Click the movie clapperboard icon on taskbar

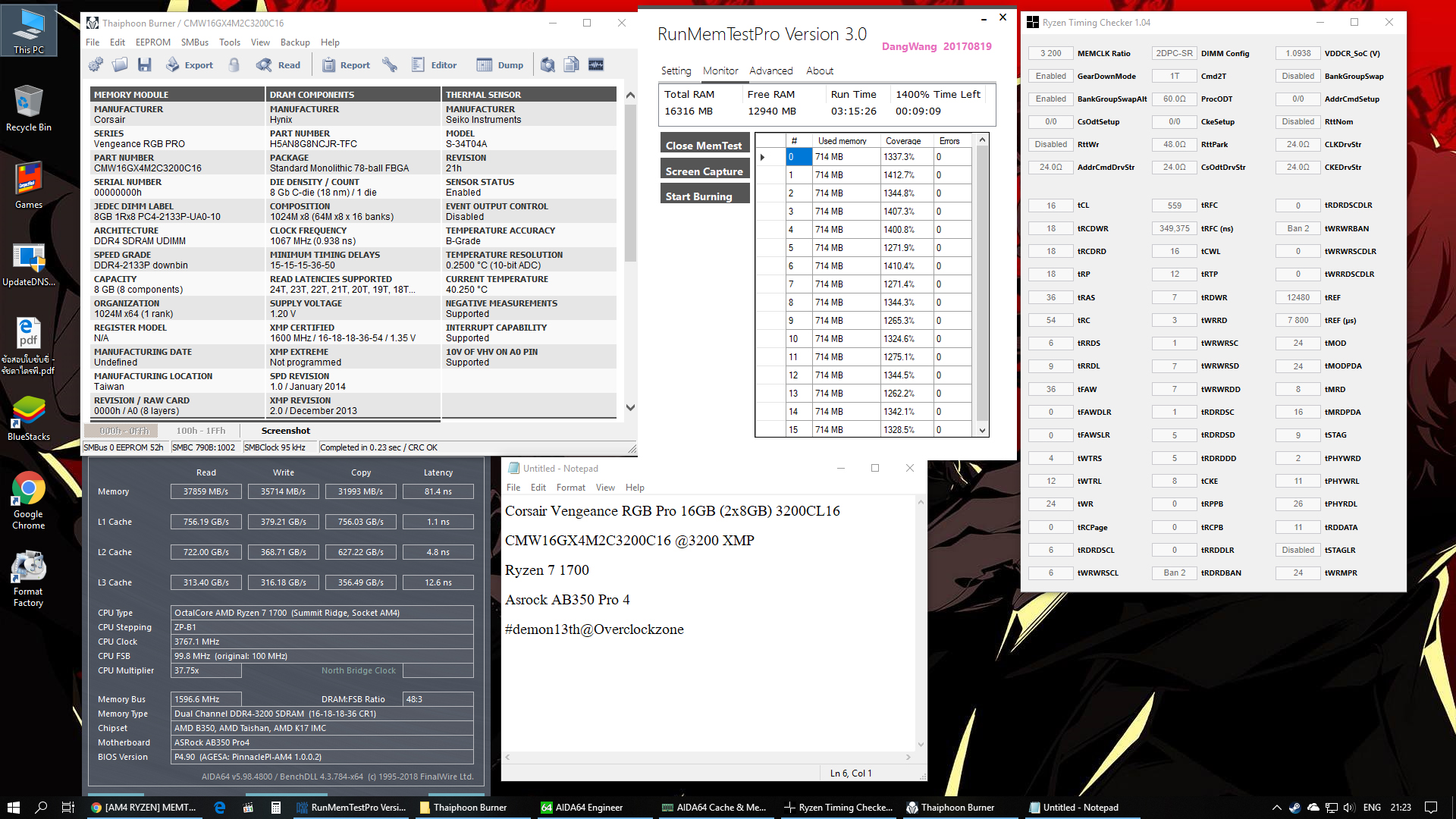pos(248,808)
